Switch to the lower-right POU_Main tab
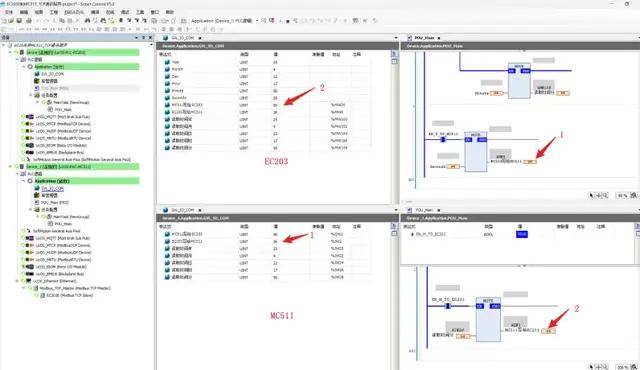This screenshot has width=640, height=370. coord(424,210)
